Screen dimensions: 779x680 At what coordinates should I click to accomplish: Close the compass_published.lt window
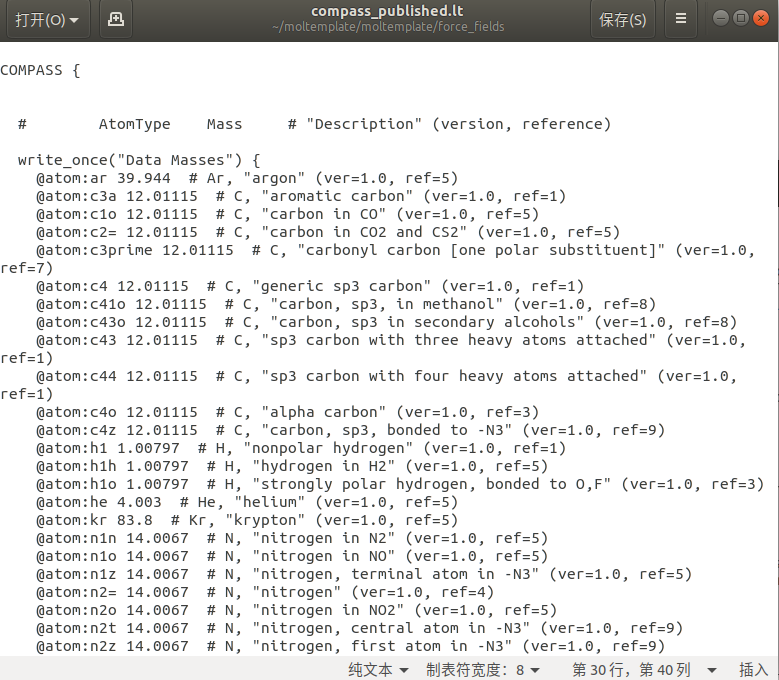[x=759, y=19]
